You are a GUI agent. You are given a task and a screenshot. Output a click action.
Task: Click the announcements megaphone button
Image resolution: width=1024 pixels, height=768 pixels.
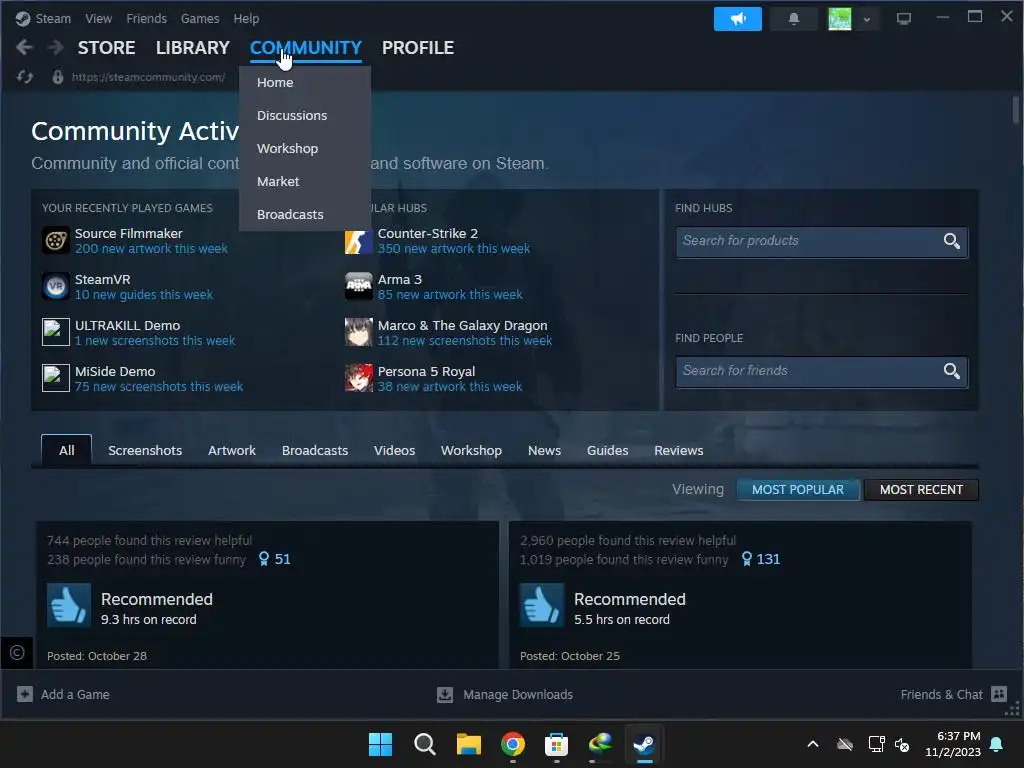[x=737, y=19]
